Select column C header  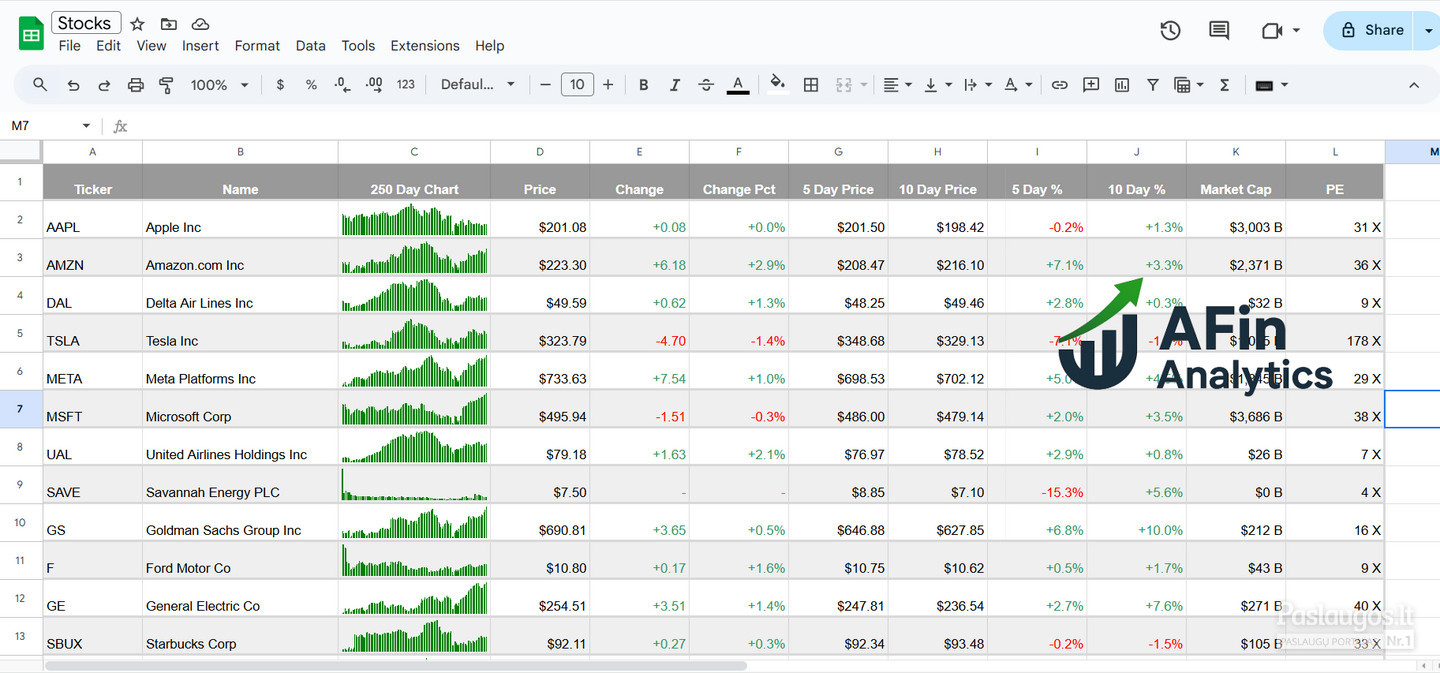click(414, 152)
